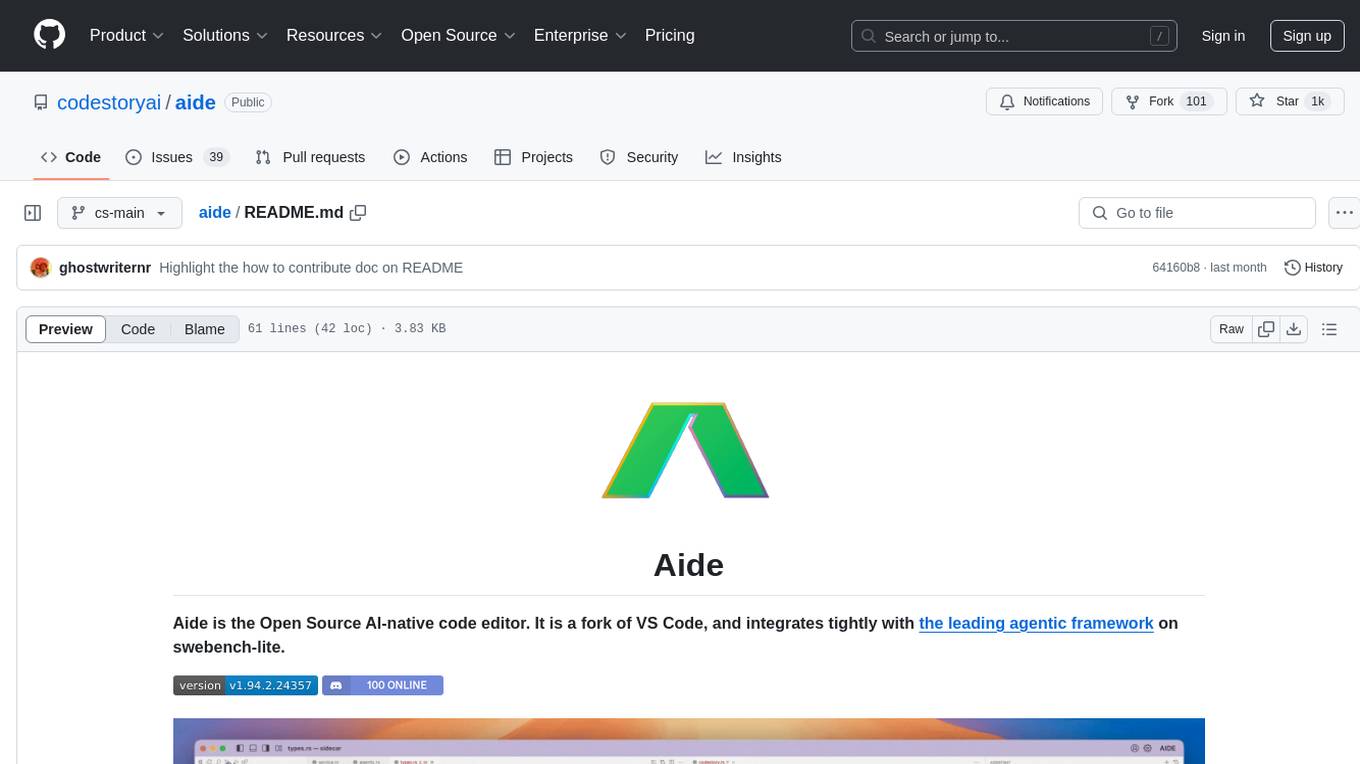View the file History
1360x764 pixels.
pyautogui.click(x=1313, y=268)
